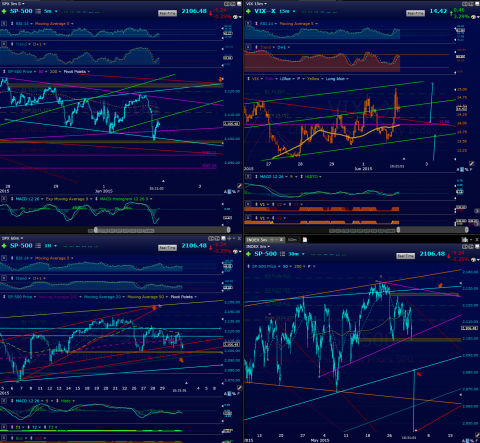
Task: Toggle the X box beside RSI 14 in SPX 5m chart
Action: [x=4, y=24]
